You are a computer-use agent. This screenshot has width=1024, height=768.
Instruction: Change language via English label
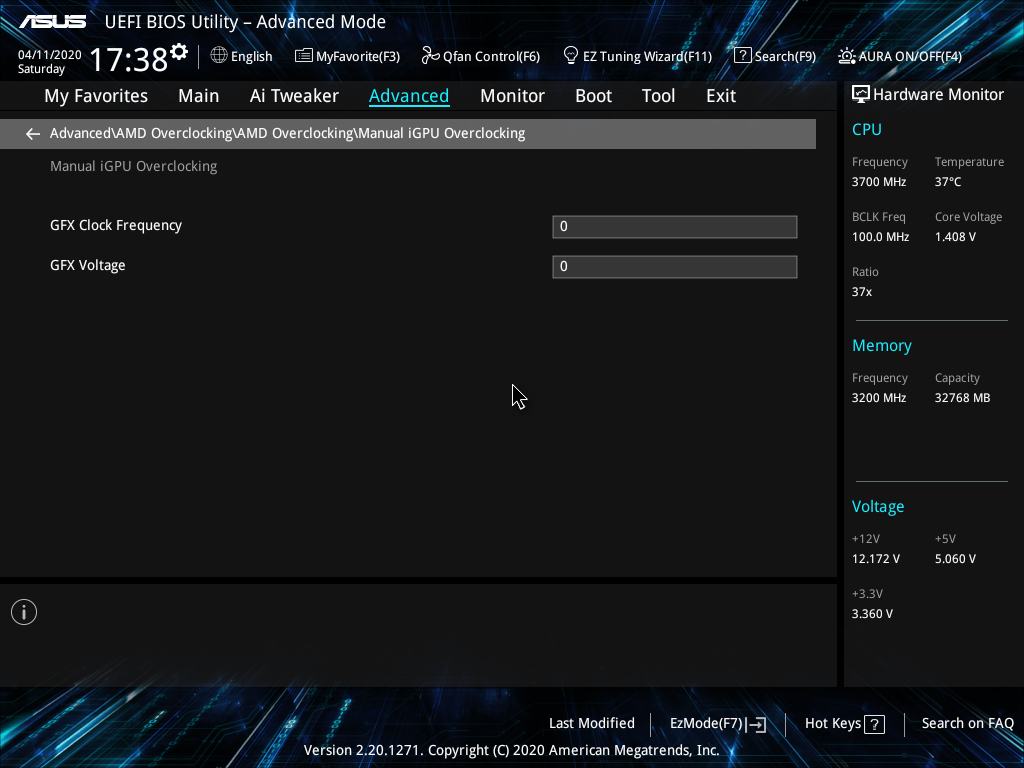coord(251,57)
